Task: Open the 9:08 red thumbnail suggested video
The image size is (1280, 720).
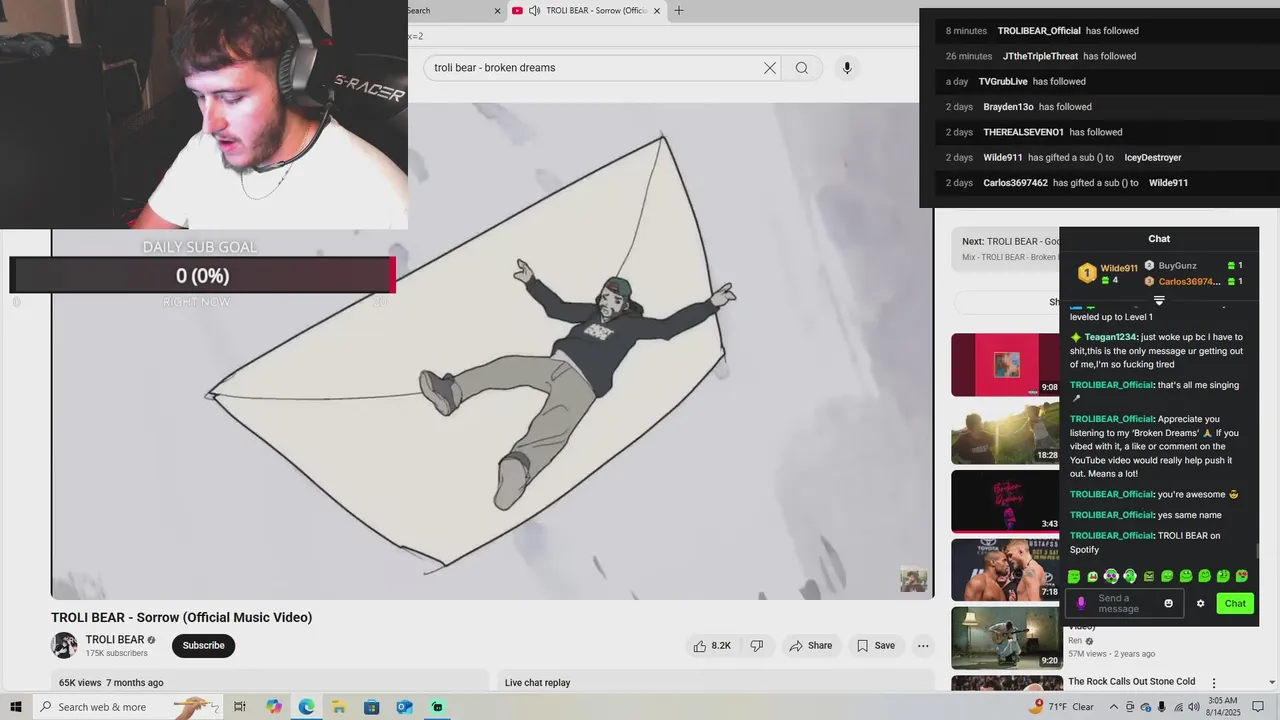Action: click(1005, 364)
